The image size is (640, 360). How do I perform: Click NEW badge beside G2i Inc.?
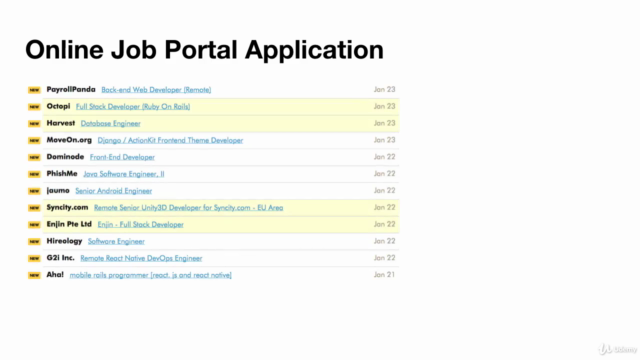(34, 258)
